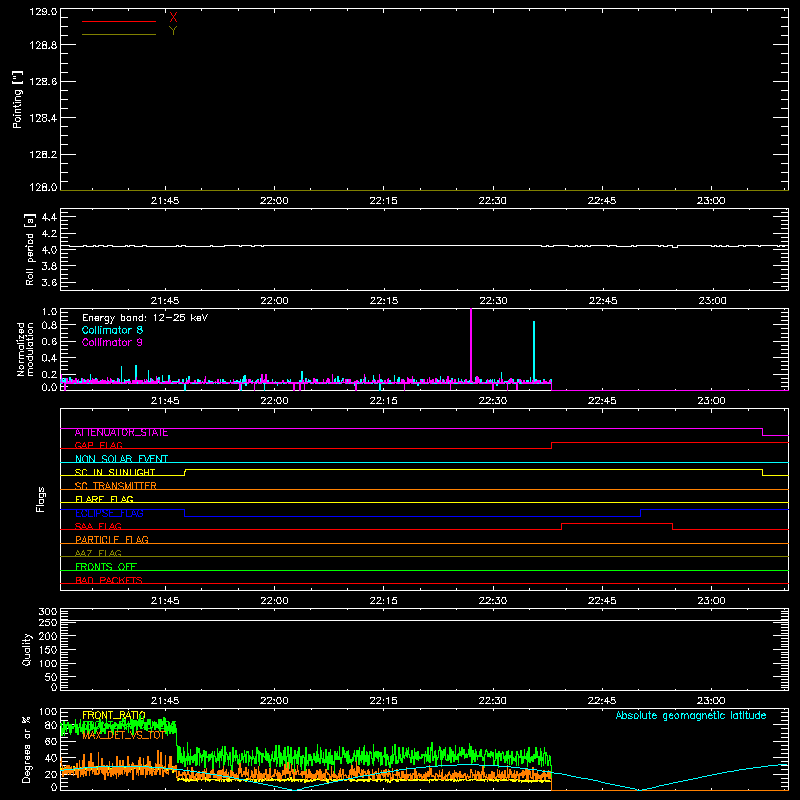Click the Normalized modulation axis title
This screenshot has height=800, width=800.
coord(25,349)
